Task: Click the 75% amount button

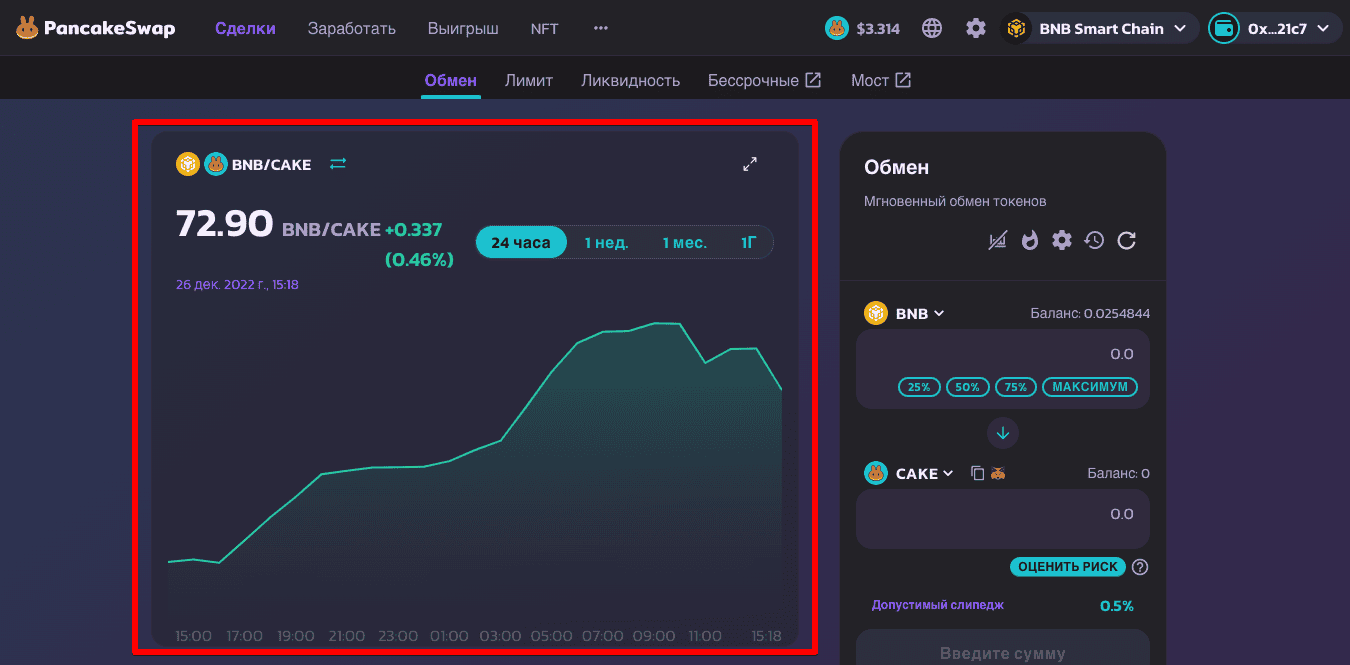Action: [x=1016, y=387]
